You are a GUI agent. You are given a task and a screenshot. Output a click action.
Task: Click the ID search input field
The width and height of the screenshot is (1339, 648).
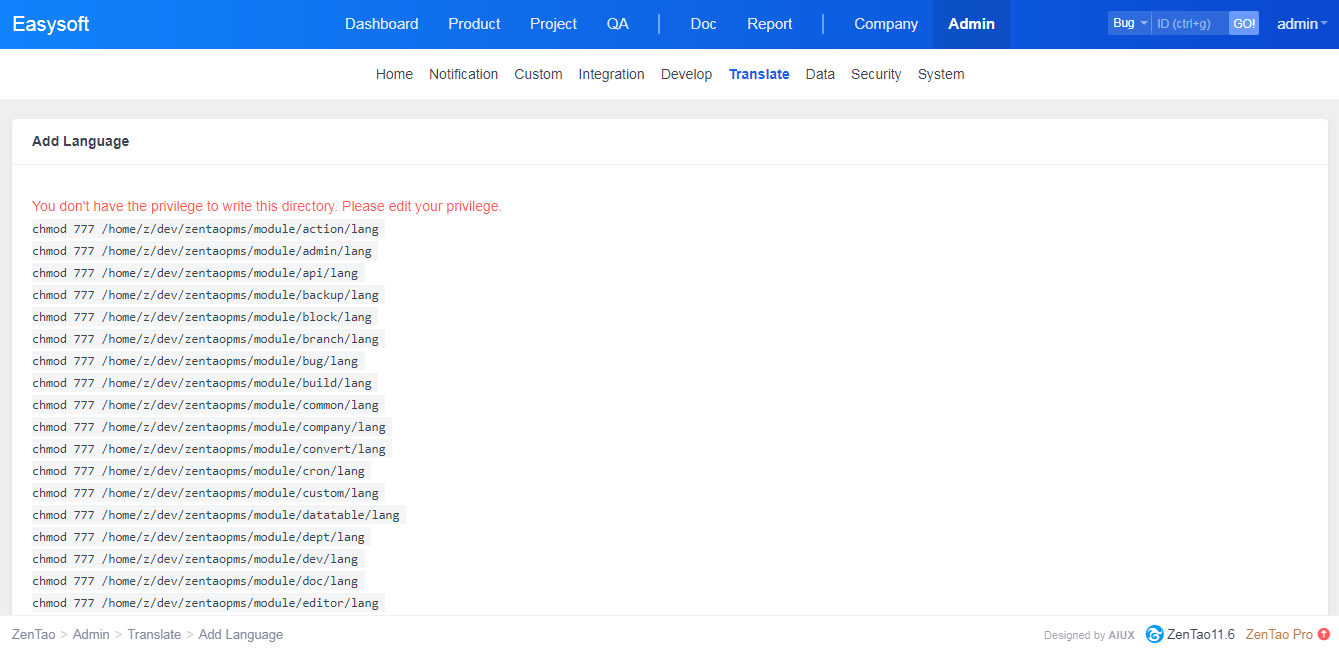pos(1189,23)
